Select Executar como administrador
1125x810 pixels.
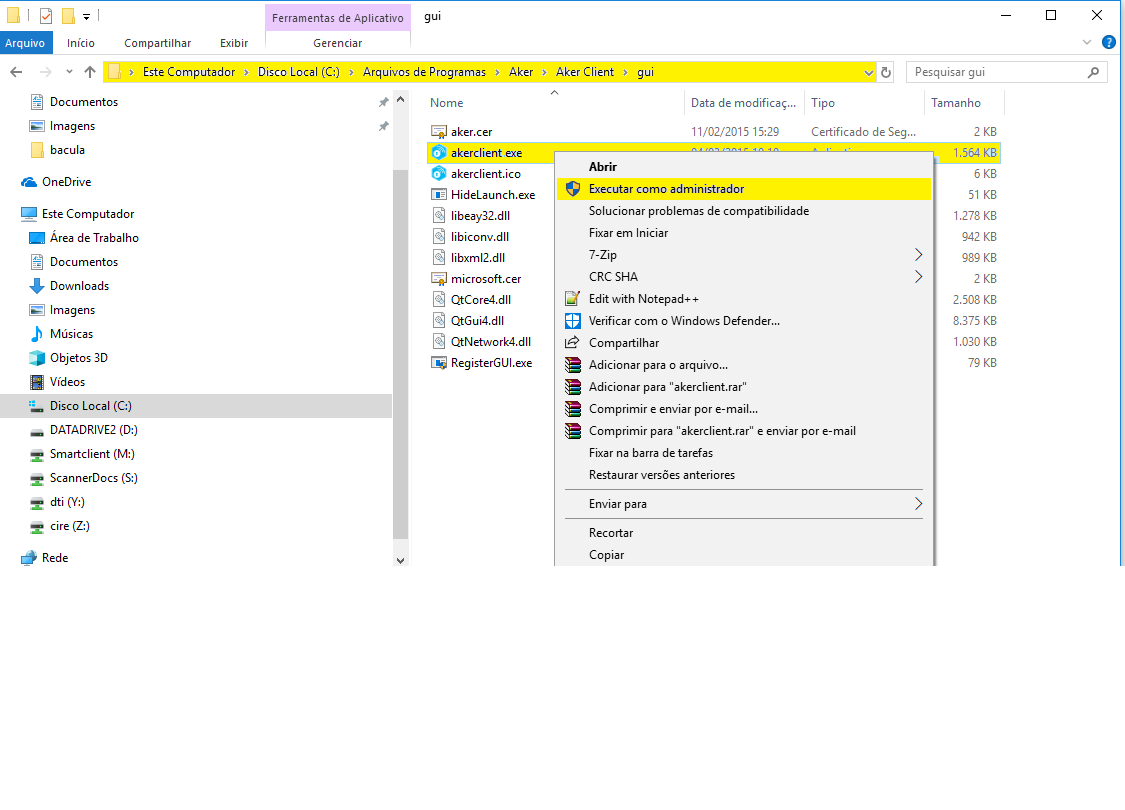click(666, 189)
